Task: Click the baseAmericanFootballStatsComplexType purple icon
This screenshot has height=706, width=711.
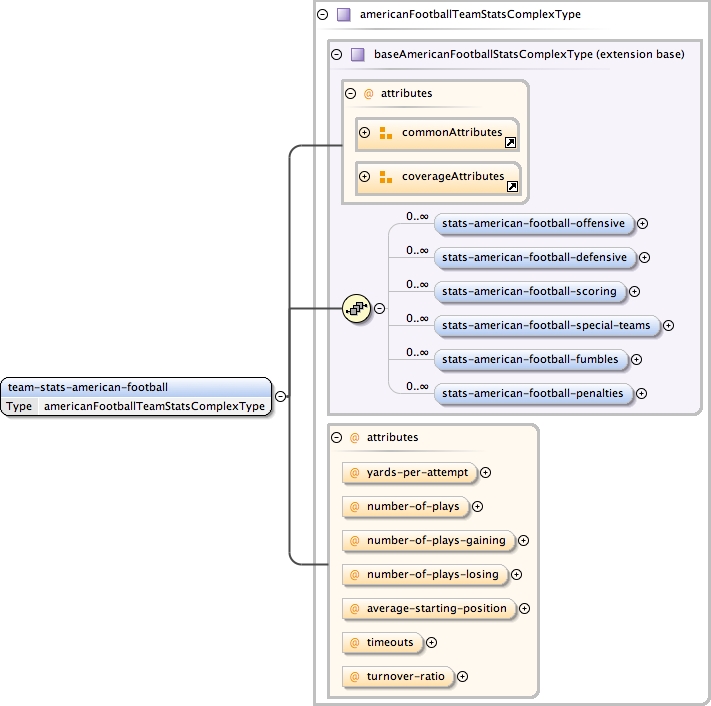Action: point(357,54)
